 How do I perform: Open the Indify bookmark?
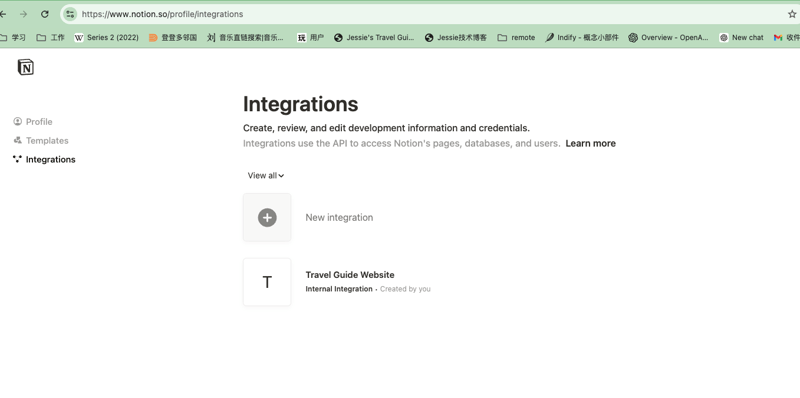click(x=582, y=37)
